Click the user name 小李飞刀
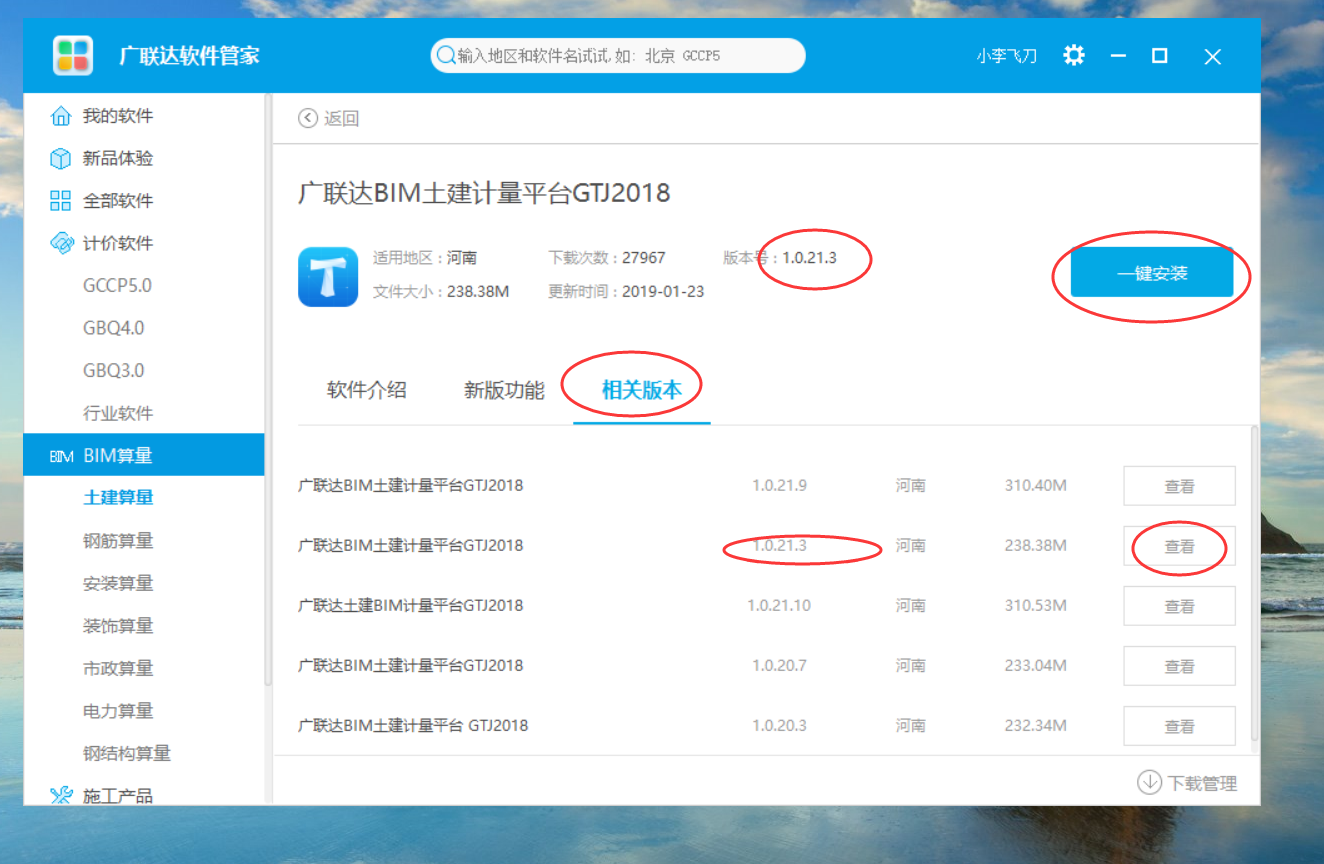Viewport: 1324px width, 864px height. 1007,56
